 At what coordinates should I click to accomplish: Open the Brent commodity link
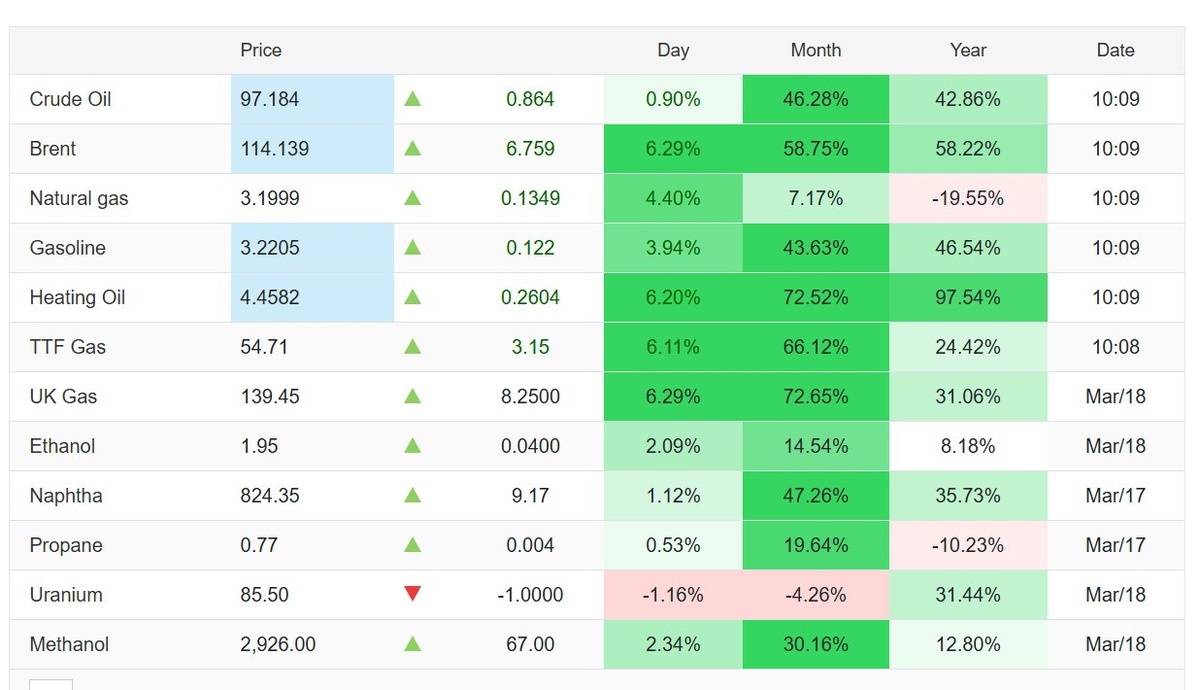coord(53,149)
